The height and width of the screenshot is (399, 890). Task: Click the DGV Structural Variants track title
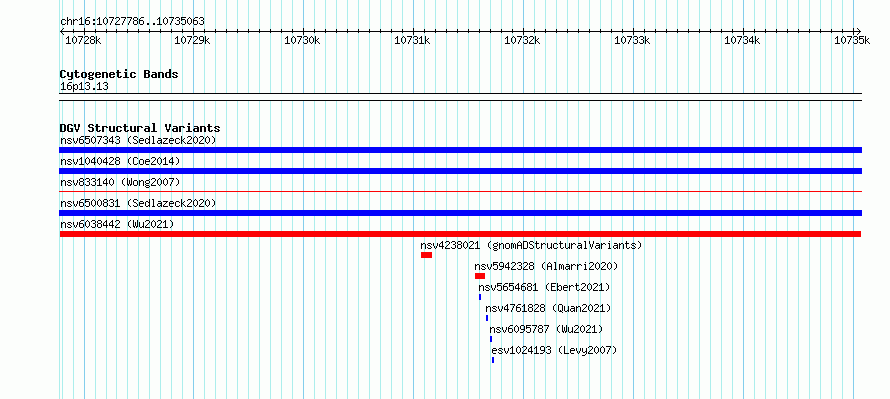[x=140, y=128]
